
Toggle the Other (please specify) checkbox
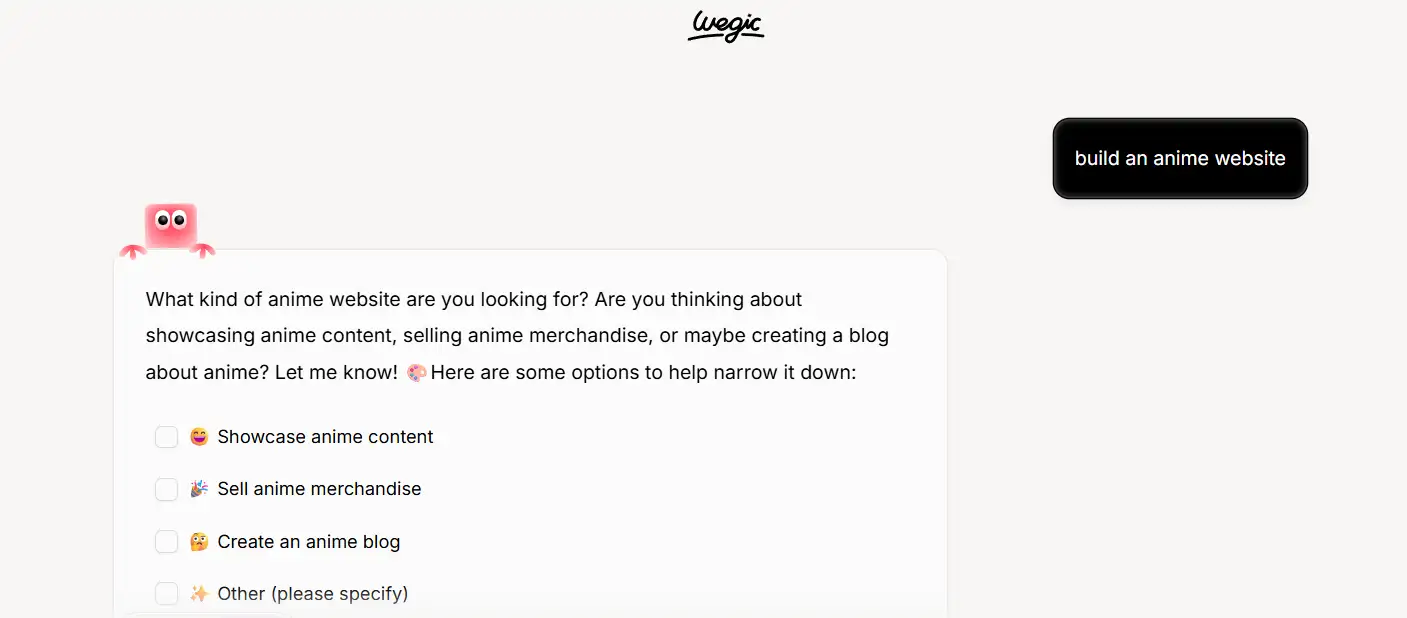166,594
